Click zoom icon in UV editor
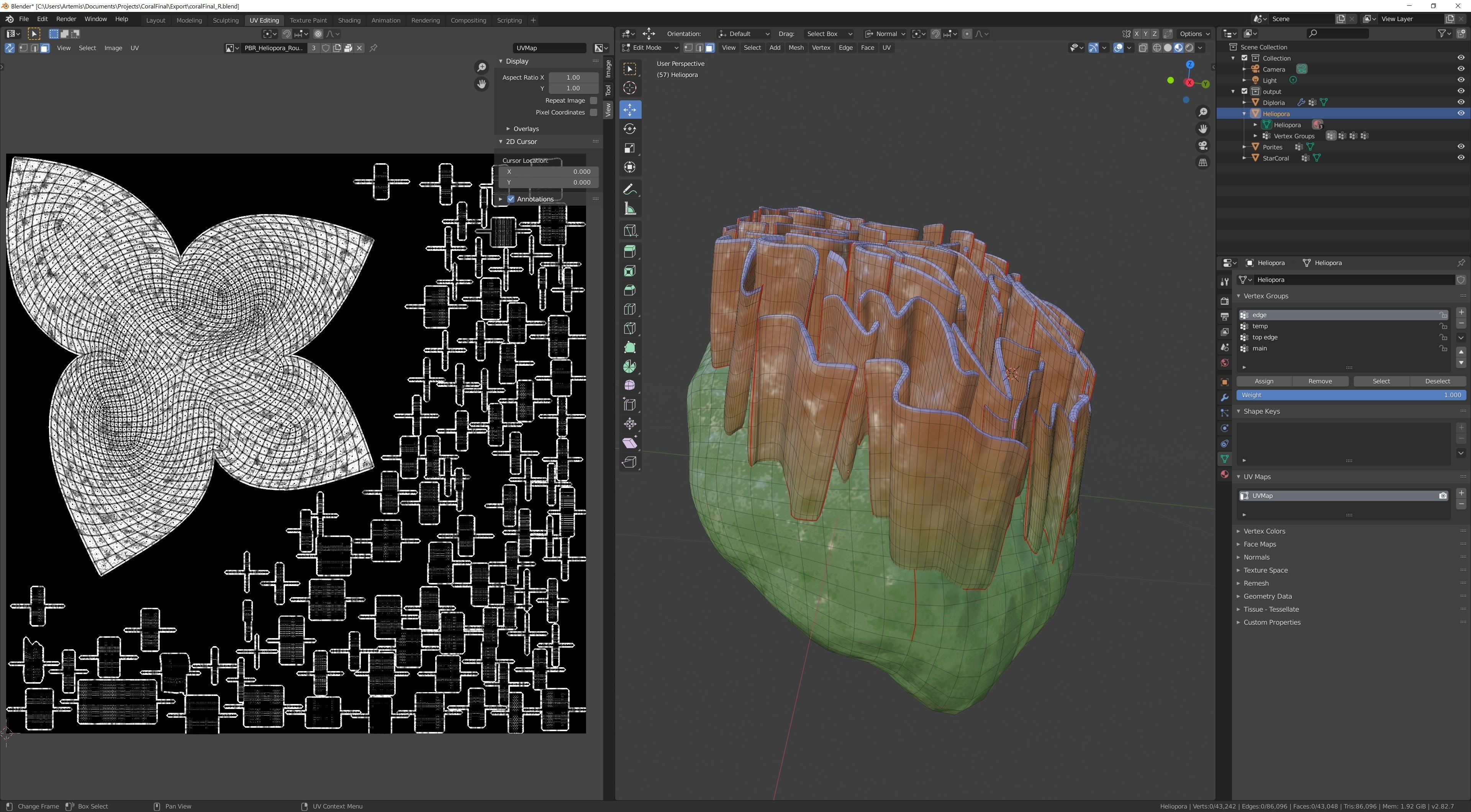Screen dimensions: 1471x812 point(482,68)
